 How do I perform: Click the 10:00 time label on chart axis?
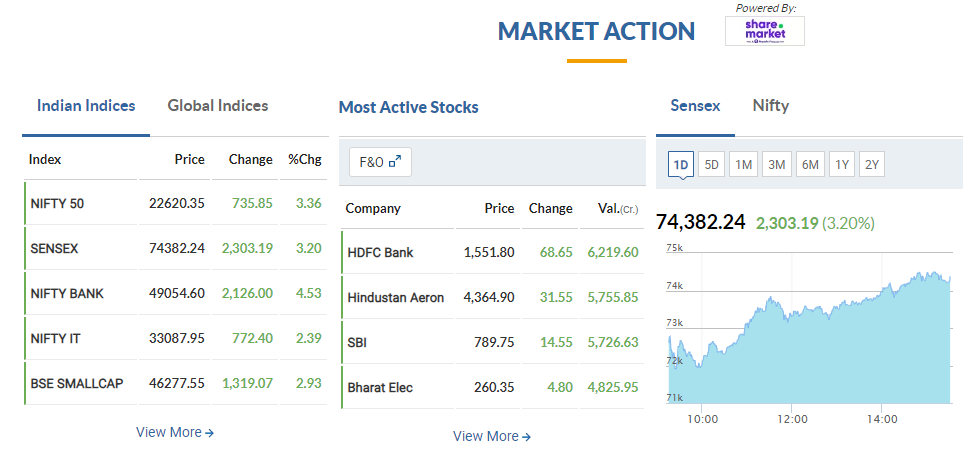[x=703, y=419]
